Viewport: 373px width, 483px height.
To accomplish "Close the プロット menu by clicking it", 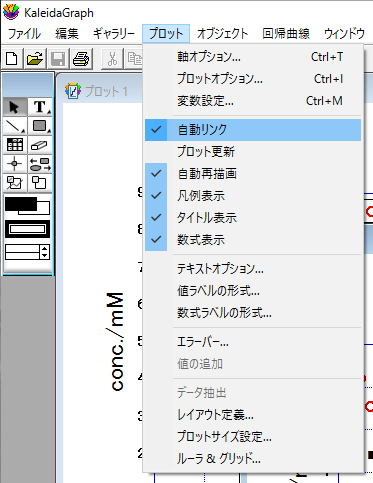I will tap(166, 34).
